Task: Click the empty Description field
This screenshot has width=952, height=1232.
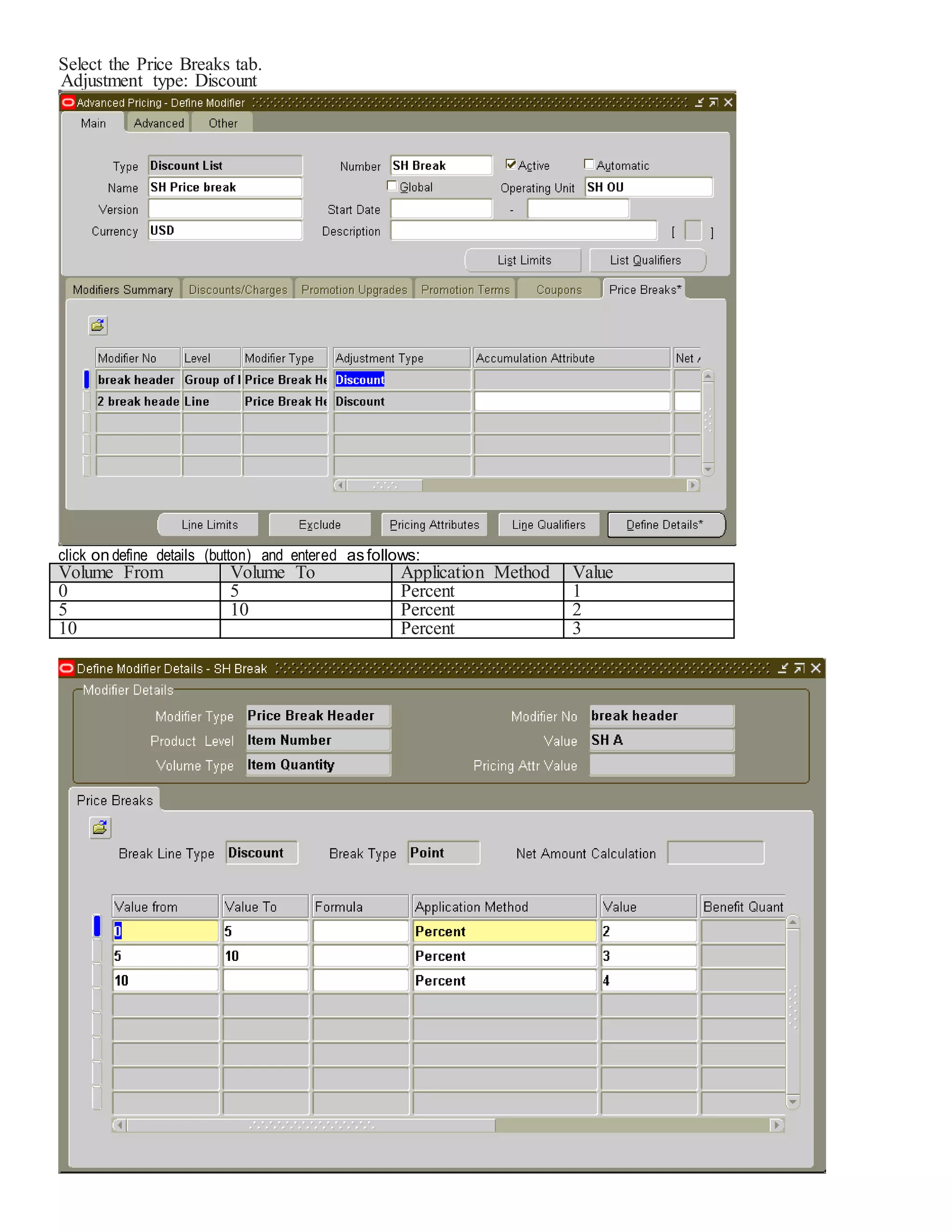Action: coord(524,230)
